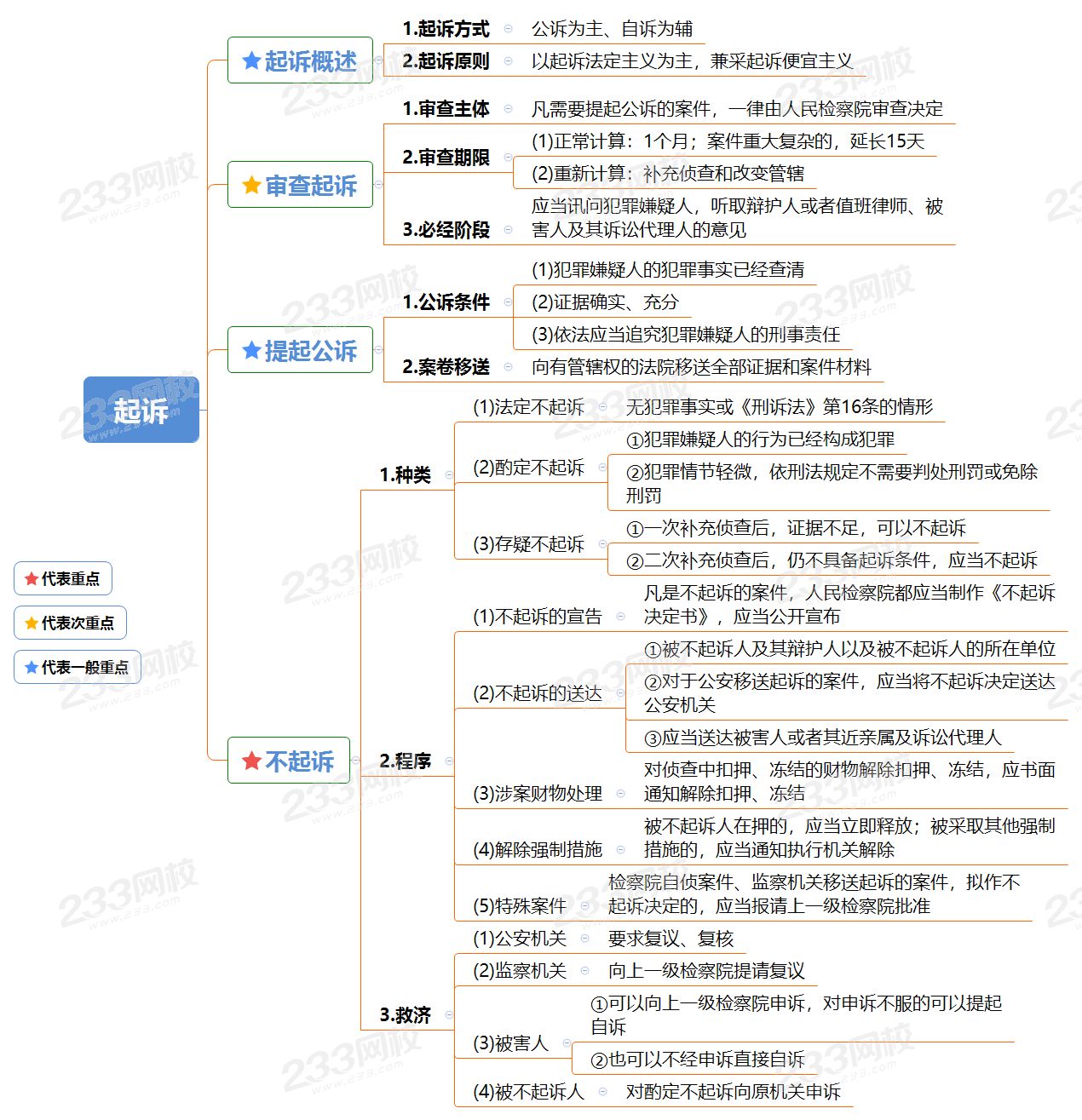The height and width of the screenshot is (1120, 1082).
Task: Select the (1)法定不起诉 subtopic
Action: click(528, 407)
